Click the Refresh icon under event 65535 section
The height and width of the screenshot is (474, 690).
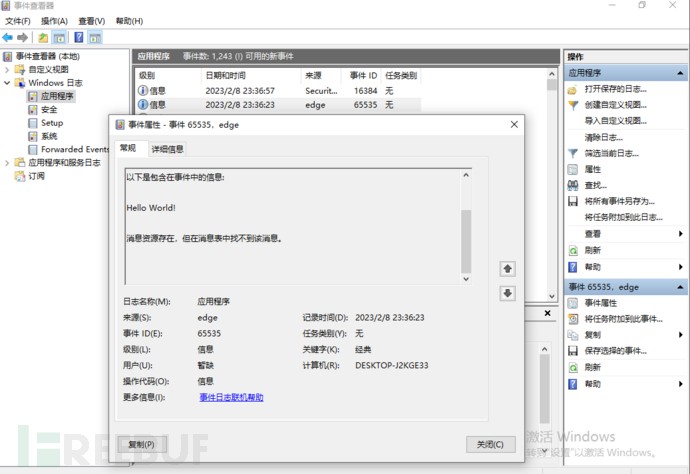point(573,367)
